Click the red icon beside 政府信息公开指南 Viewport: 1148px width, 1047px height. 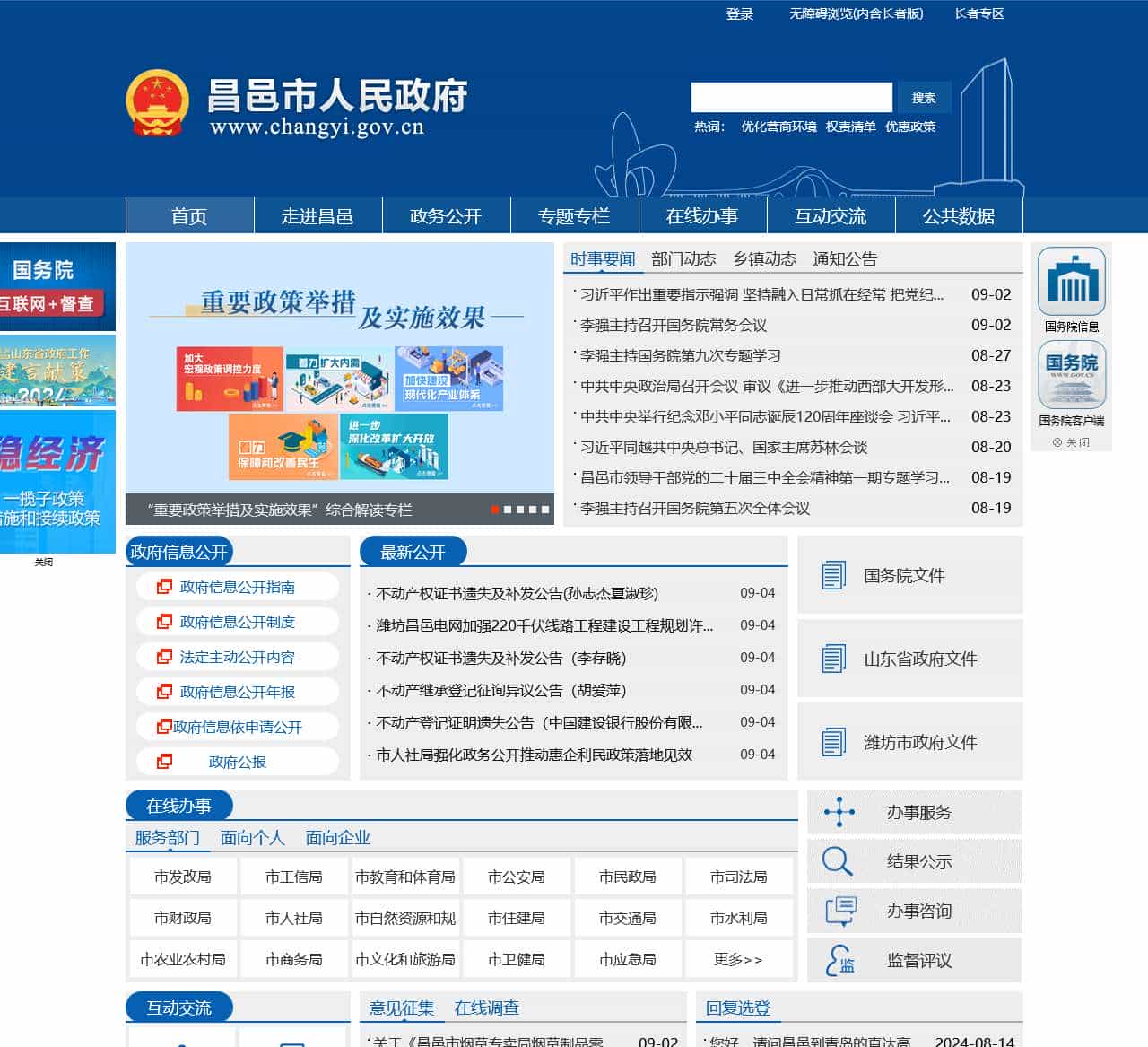tap(163, 586)
